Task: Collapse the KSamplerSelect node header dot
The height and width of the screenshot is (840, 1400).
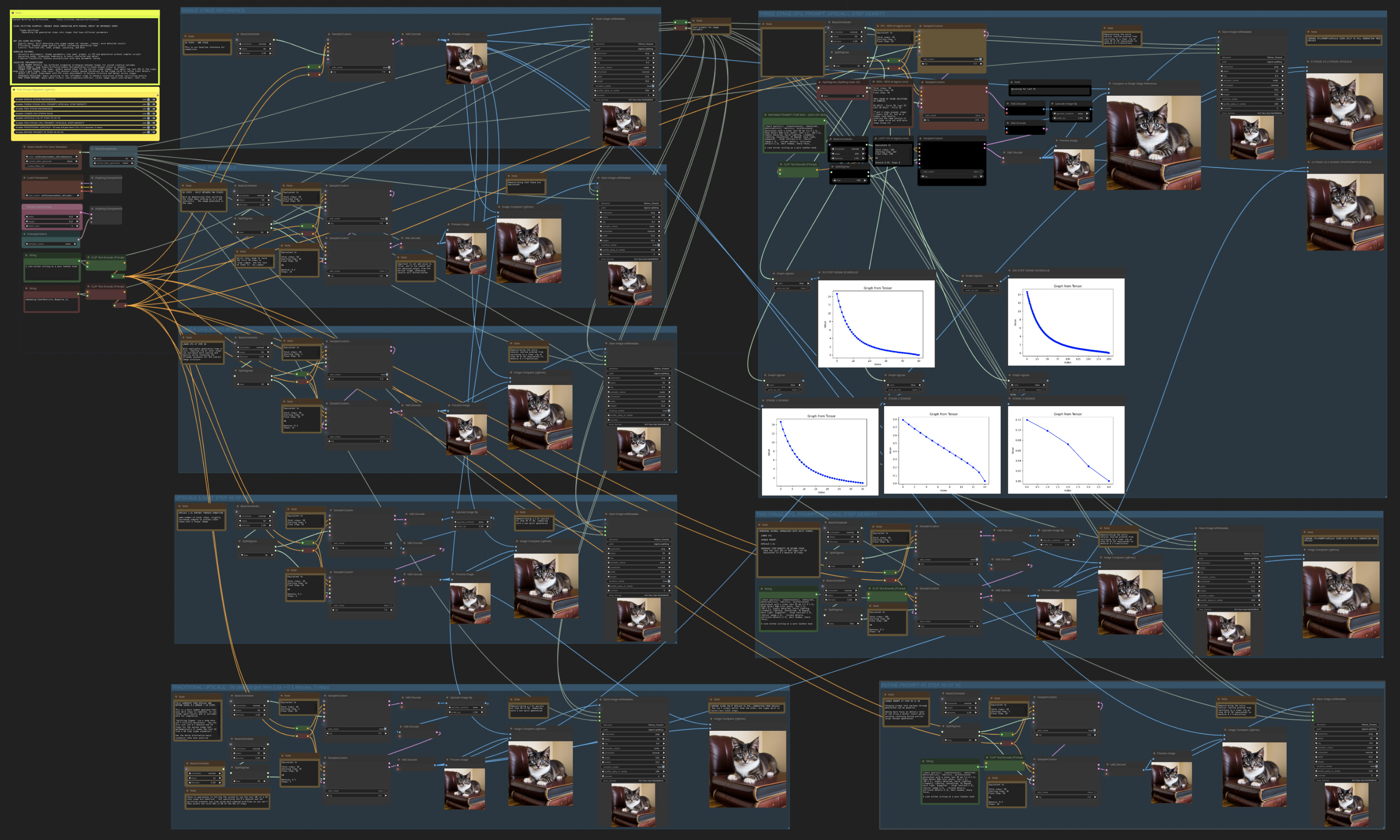Action: tap(25, 235)
